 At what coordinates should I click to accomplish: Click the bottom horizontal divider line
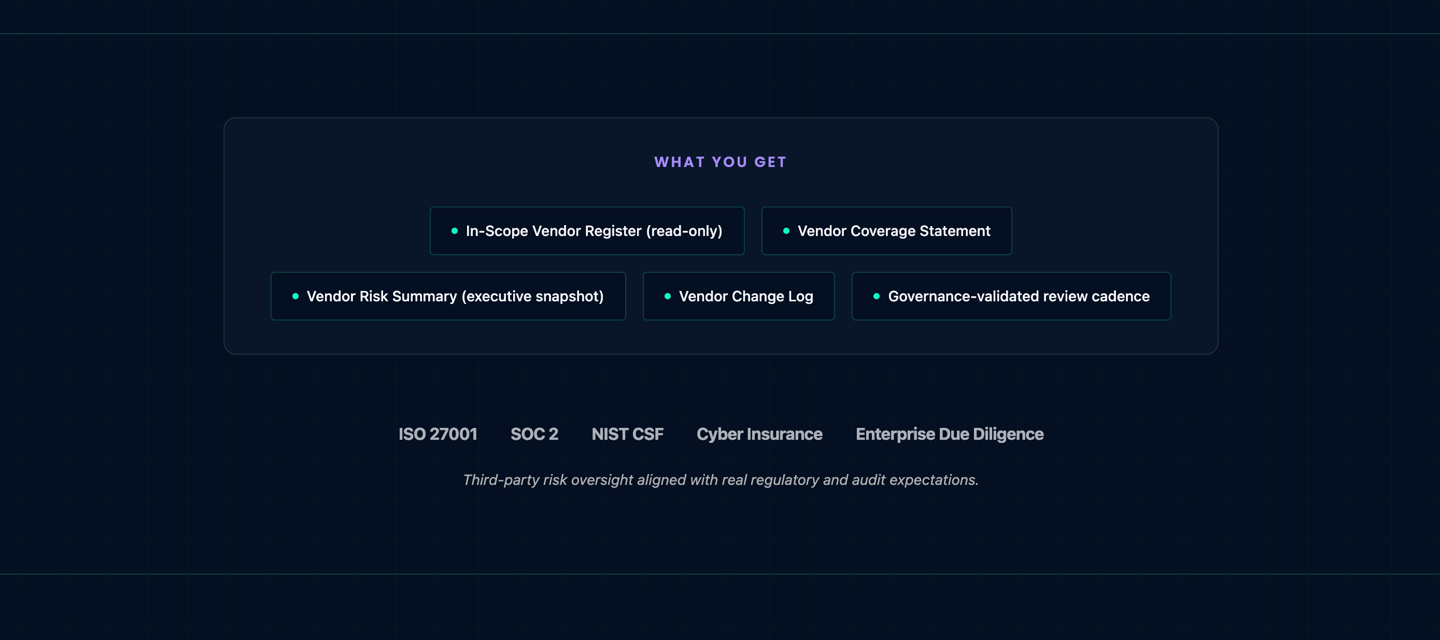click(720, 574)
